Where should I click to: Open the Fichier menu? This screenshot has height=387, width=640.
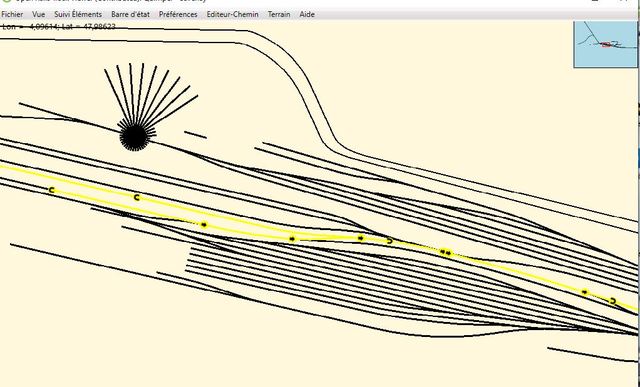pos(12,14)
